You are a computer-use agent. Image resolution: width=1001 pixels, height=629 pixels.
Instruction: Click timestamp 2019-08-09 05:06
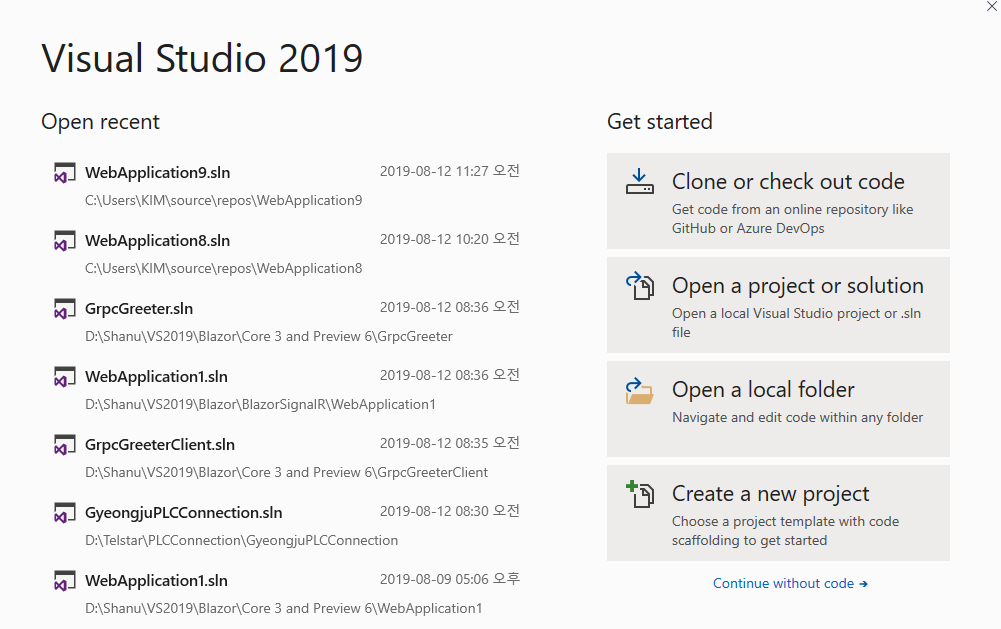(x=450, y=579)
